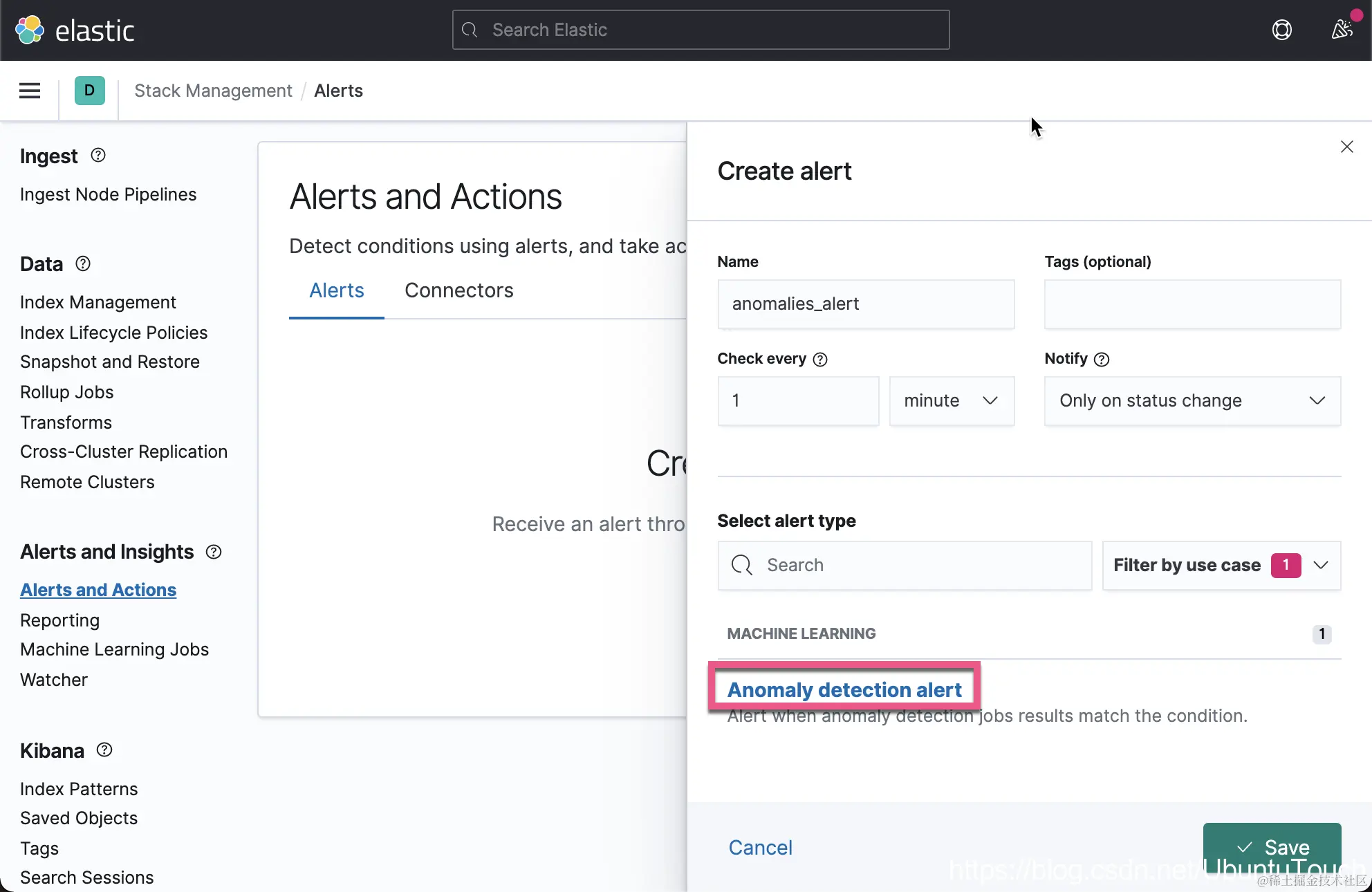
Task: Select Anomaly detection alert type
Action: (x=844, y=689)
